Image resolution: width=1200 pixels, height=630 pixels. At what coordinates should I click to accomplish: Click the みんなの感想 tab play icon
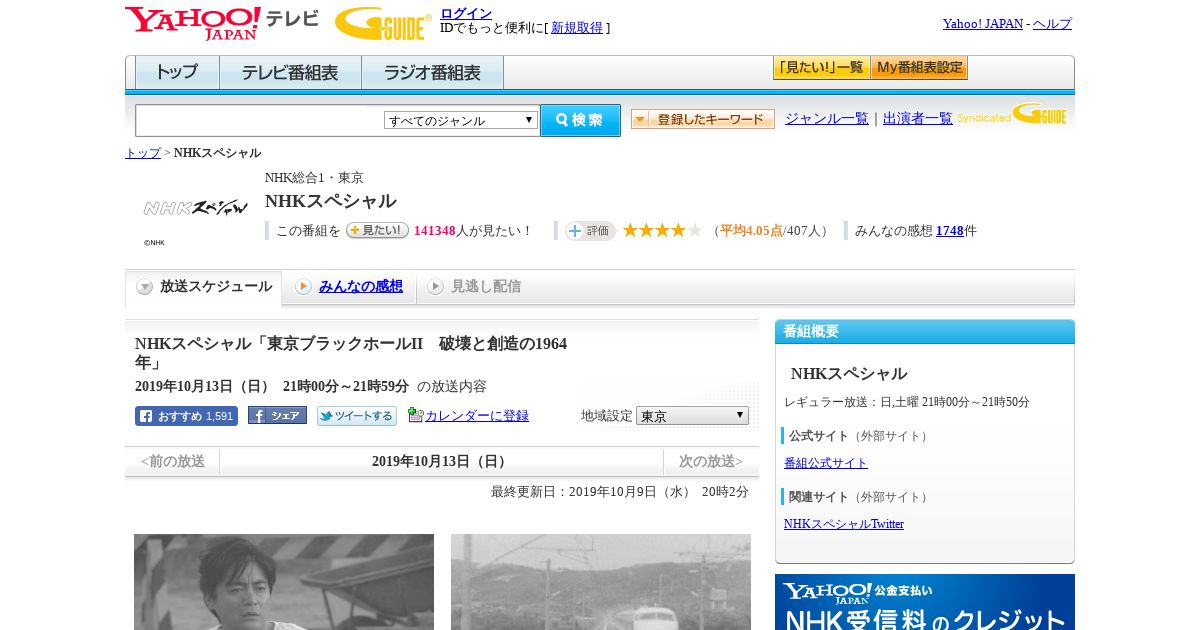(303, 287)
